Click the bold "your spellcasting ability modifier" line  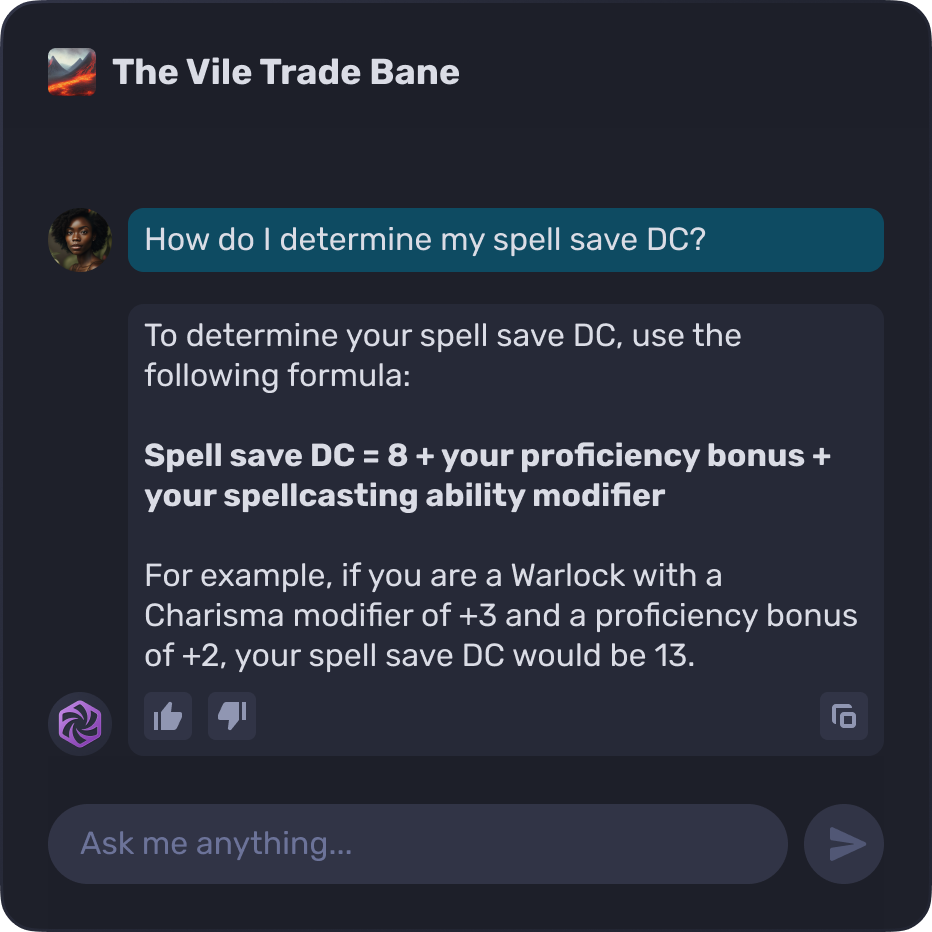click(404, 495)
